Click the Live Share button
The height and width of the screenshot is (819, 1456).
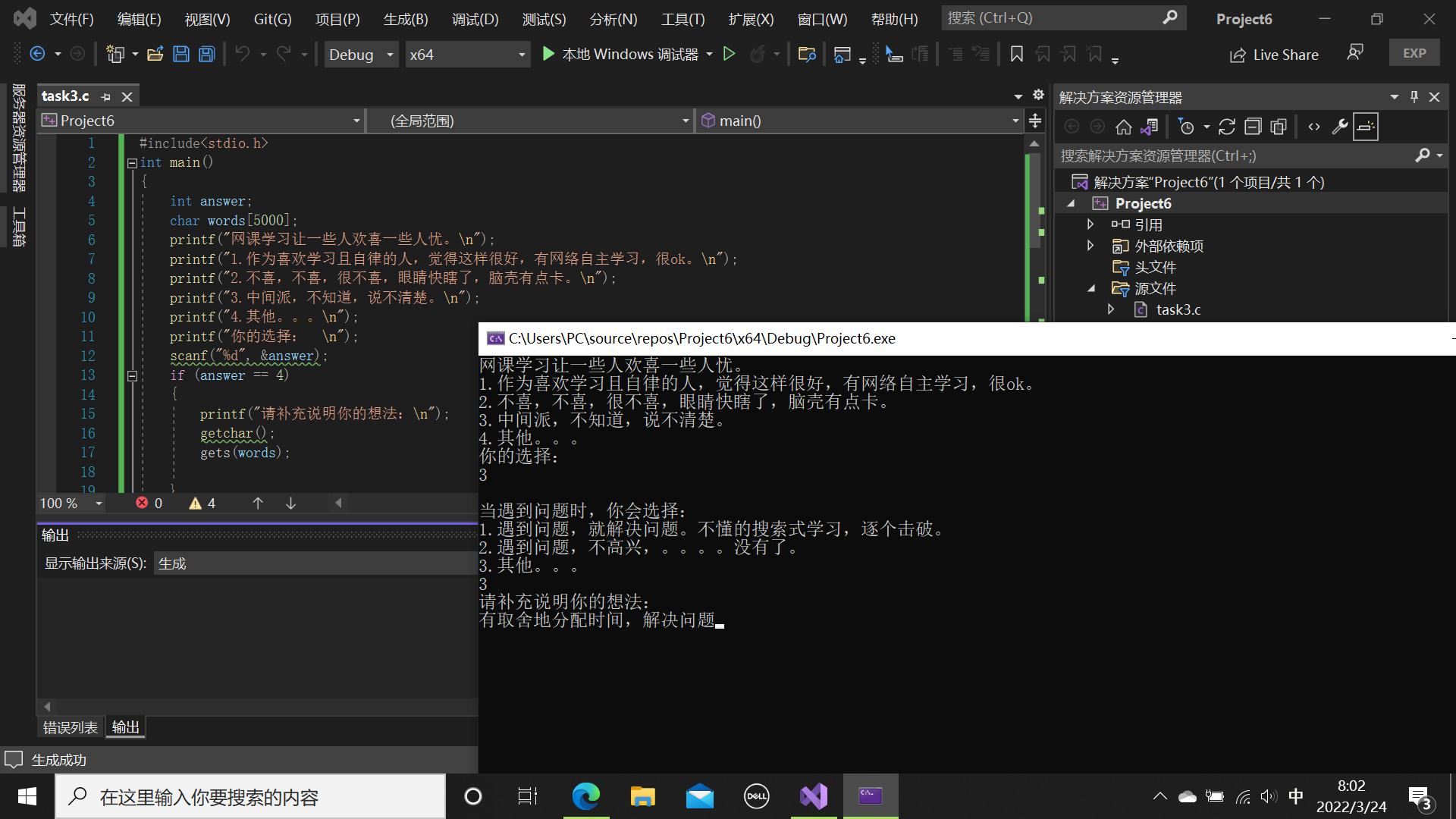coord(1275,55)
